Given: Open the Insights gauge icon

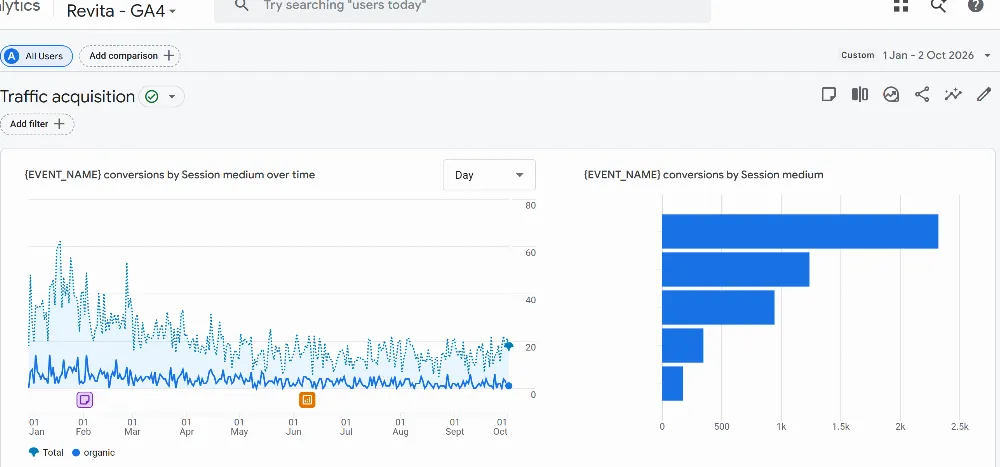Looking at the screenshot, I should point(891,95).
